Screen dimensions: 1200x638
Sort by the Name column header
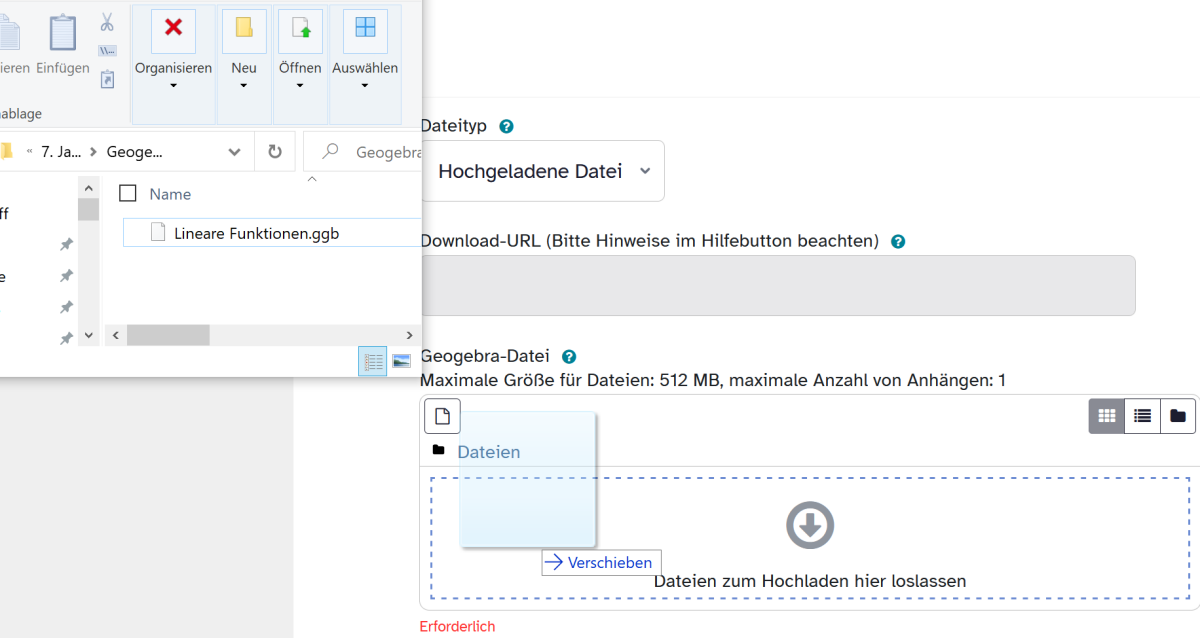tap(170, 194)
